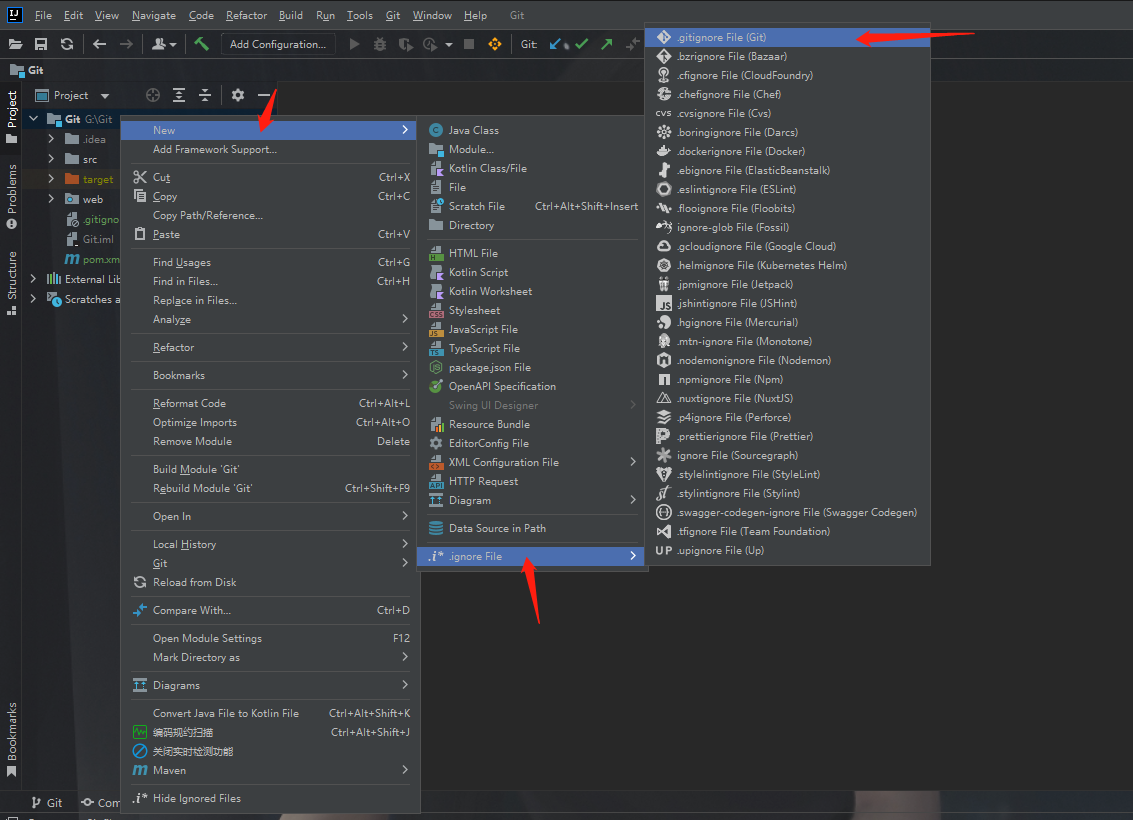Expand the Analyze context submenu
The width and height of the screenshot is (1133, 820).
pyautogui.click(x=270, y=319)
